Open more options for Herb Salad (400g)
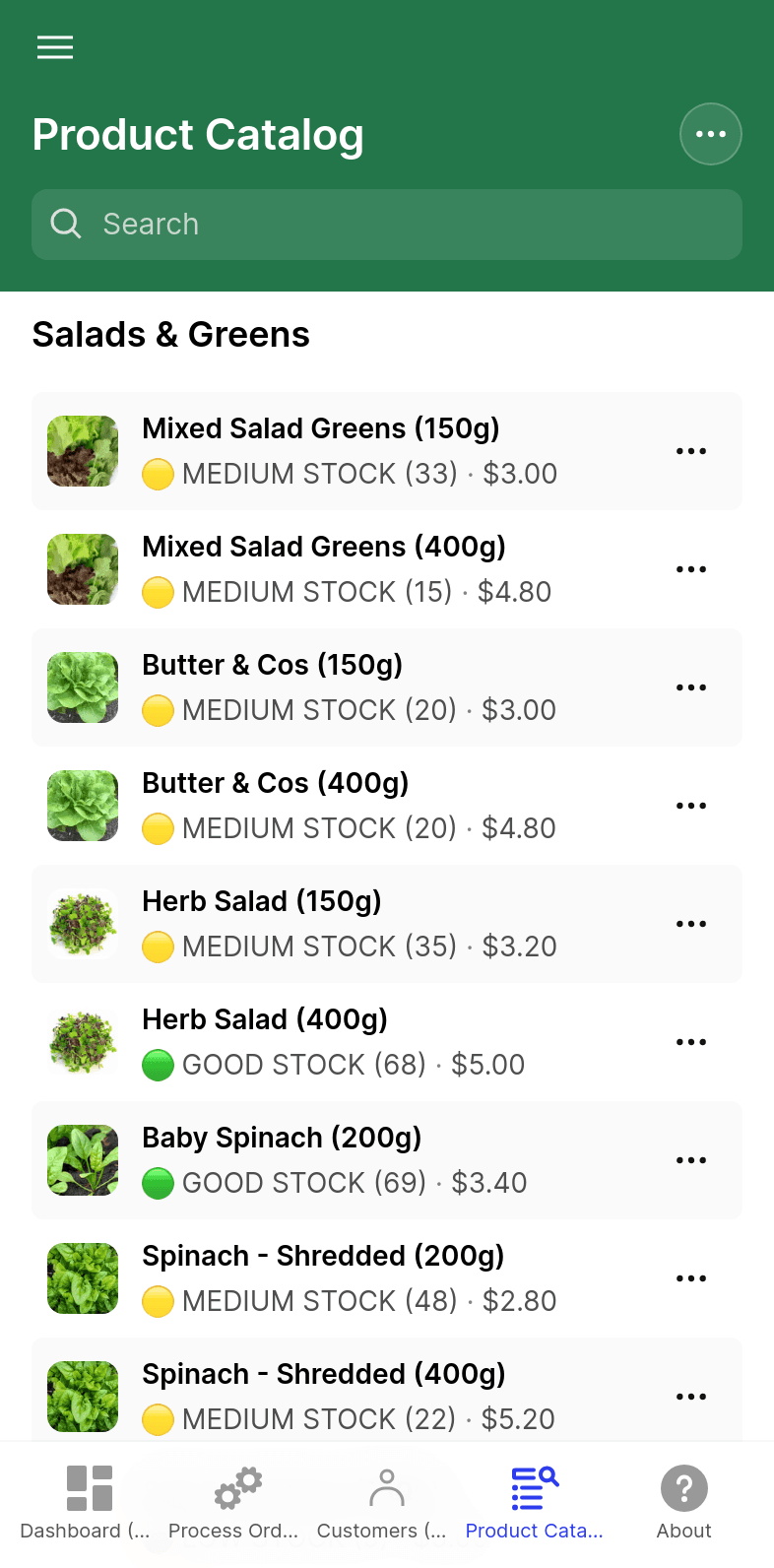 point(691,1042)
